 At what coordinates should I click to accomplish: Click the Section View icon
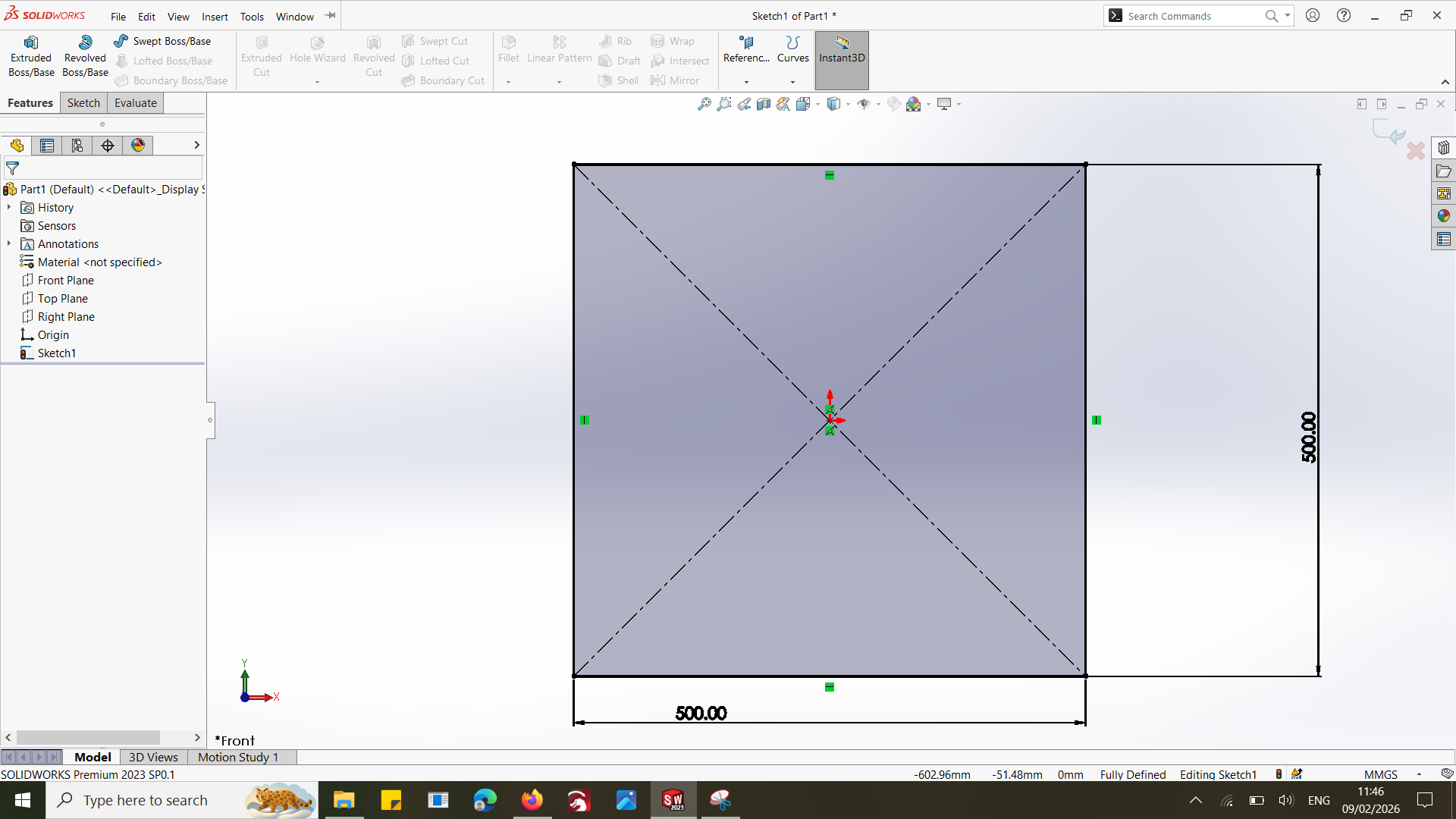pyautogui.click(x=764, y=104)
